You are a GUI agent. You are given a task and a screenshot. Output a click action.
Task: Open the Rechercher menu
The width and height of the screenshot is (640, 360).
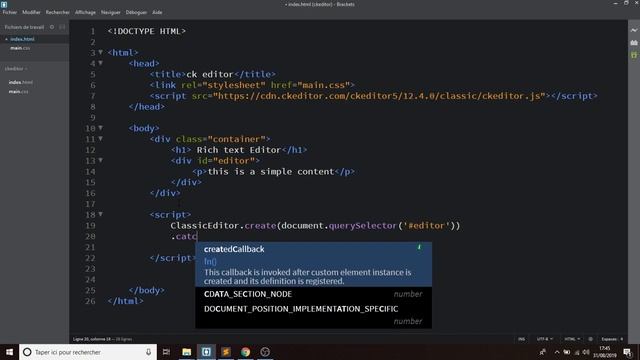pos(58,12)
